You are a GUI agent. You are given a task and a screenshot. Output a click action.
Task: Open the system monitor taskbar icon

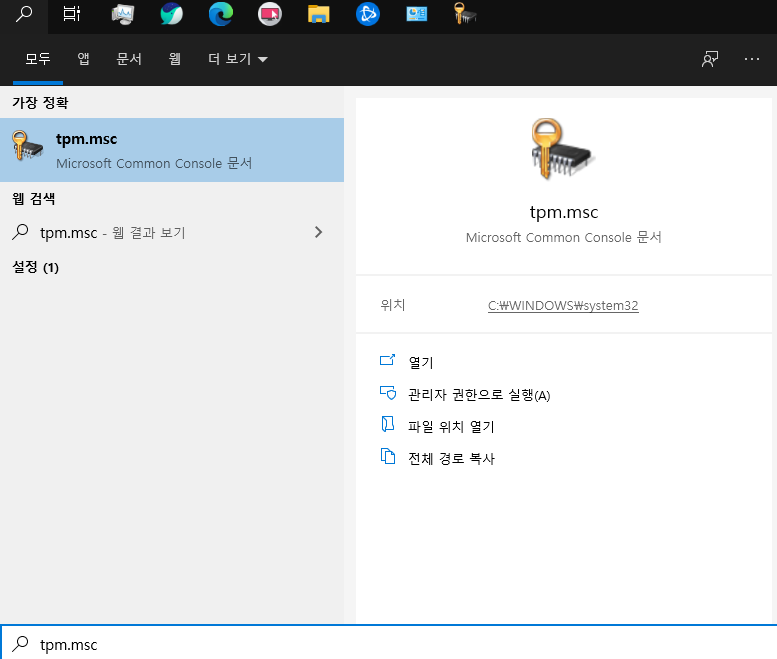[122, 14]
